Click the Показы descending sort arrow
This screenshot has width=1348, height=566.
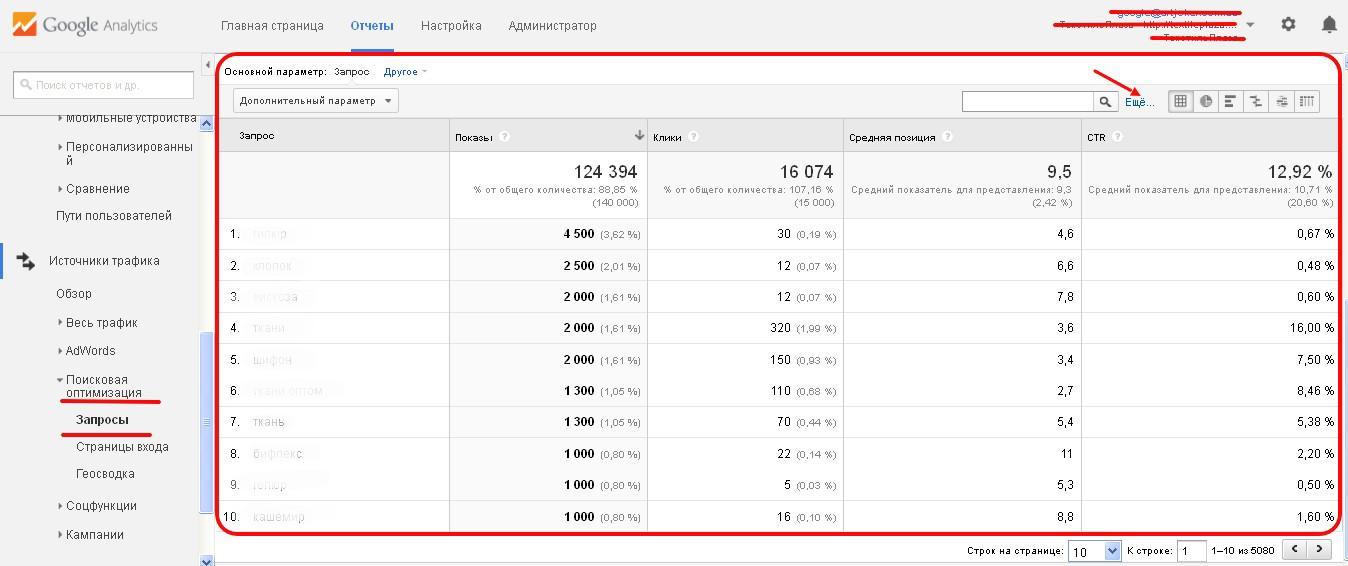(639, 135)
